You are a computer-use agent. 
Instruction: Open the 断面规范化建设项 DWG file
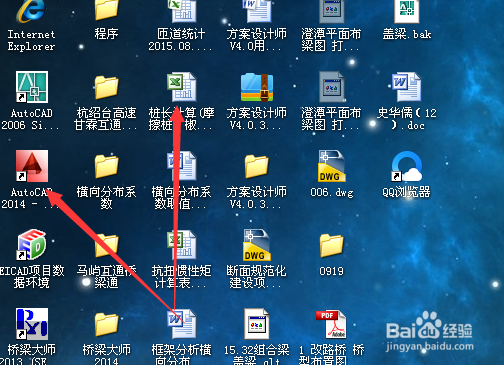pyautogui.click(x=257, y=245)
